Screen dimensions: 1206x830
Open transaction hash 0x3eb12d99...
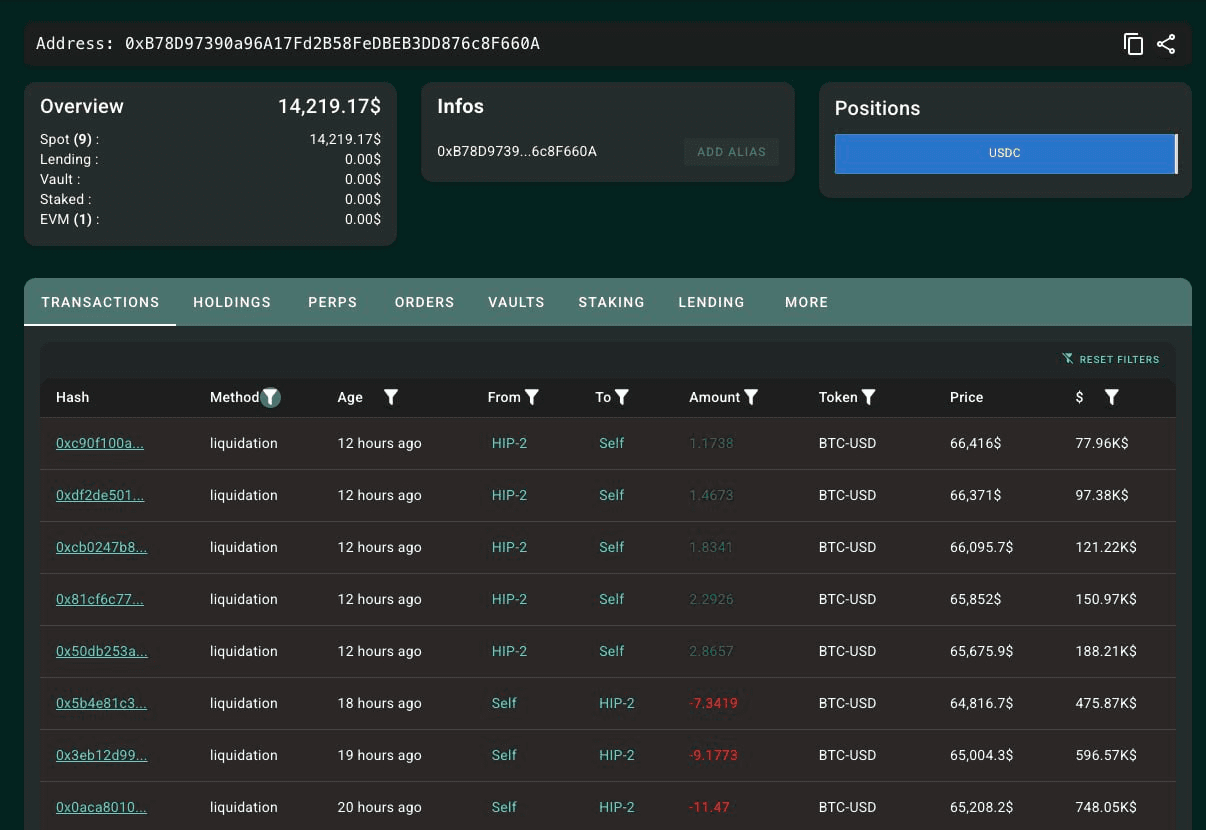tap(101, 755)
